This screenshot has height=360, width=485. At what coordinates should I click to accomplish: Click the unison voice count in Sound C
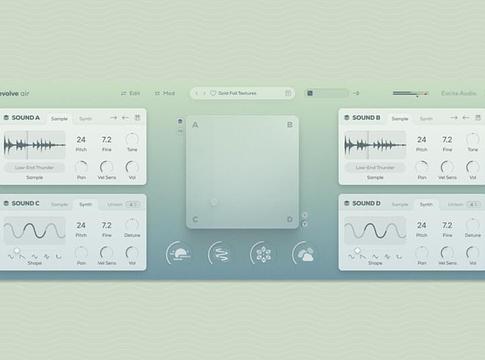point(133,204)
